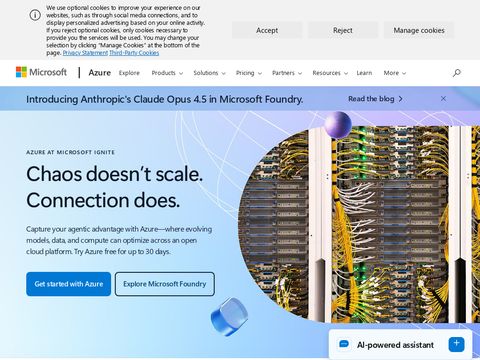480x360 pixels.
Task: Click the Read the blog arrow chevron
Action: (x=401, y=99)
